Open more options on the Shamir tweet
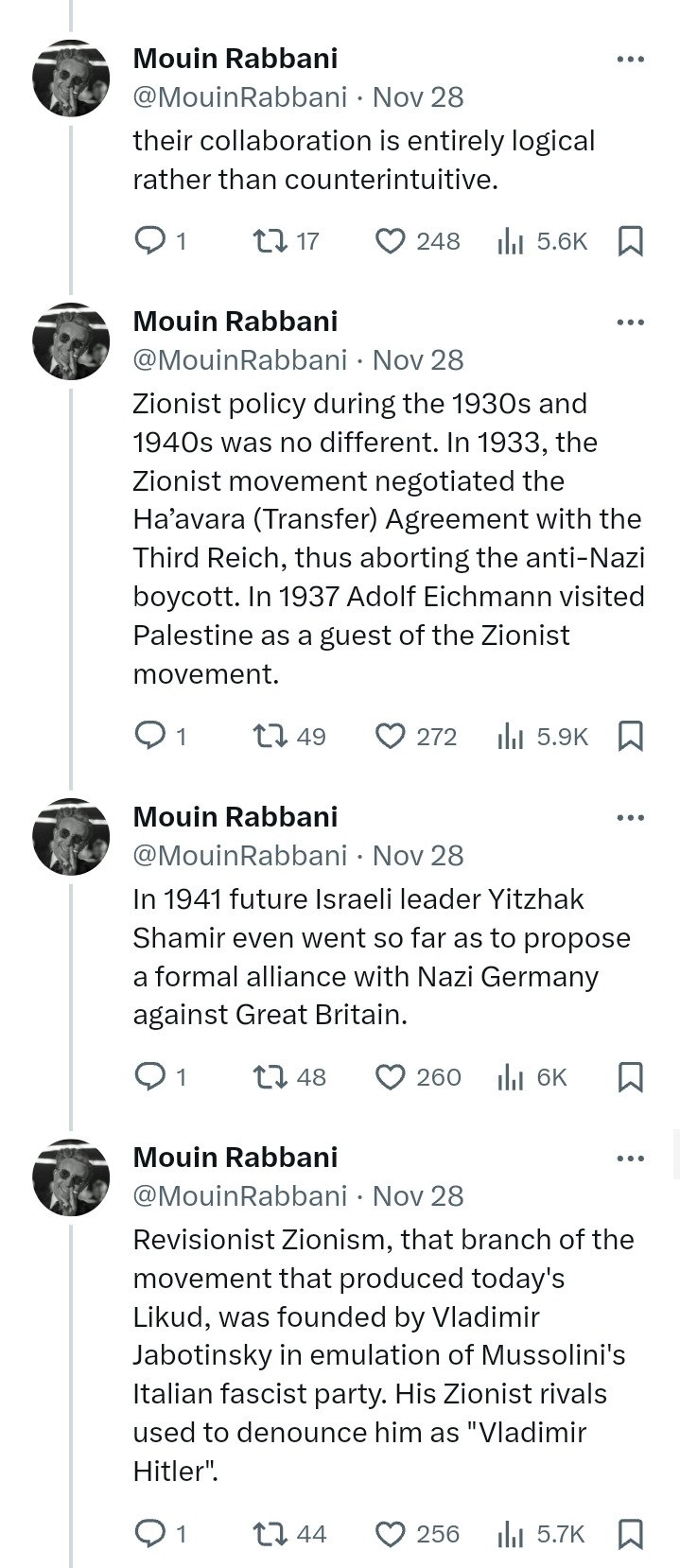The width and height of the screenshot is (680, 1568). (x=630, y=818)
